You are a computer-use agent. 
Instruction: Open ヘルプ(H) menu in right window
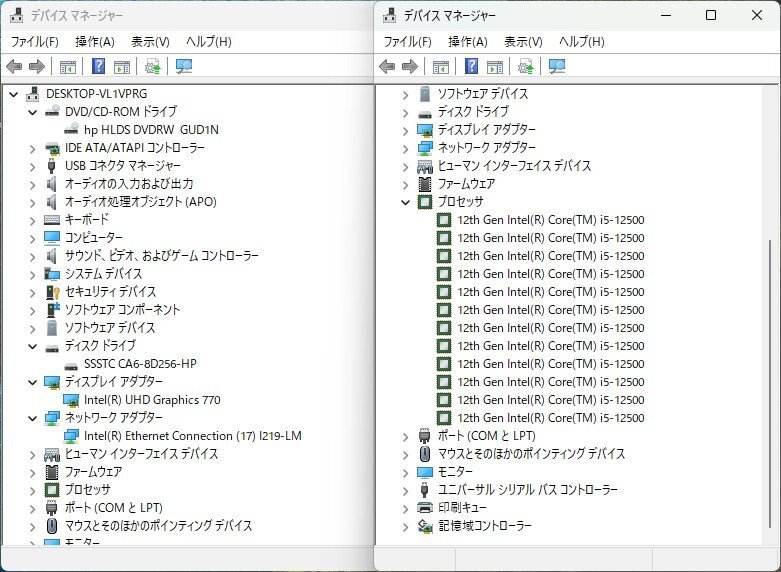click(581, 42)
